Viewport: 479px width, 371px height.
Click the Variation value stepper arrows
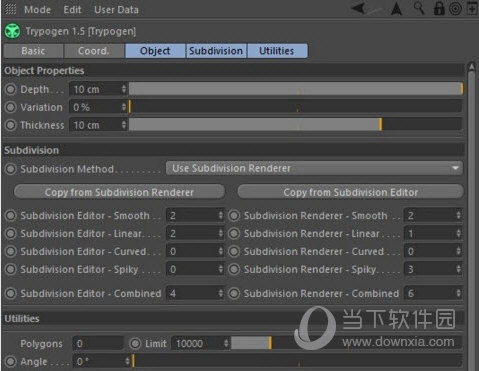[124, 107]
